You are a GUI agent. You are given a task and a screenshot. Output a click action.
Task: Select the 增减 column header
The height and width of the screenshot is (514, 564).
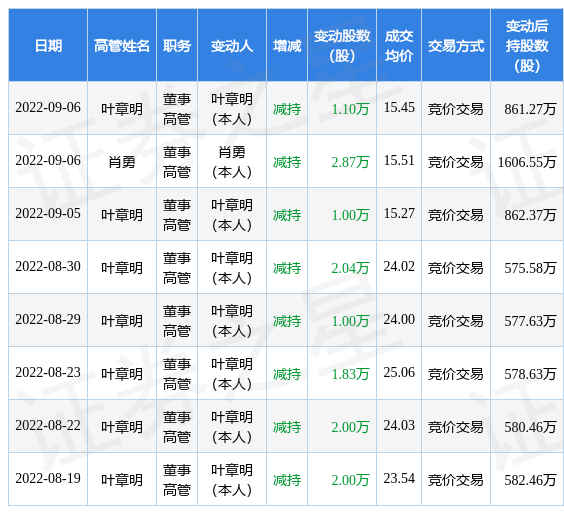[x=287, y=46]
